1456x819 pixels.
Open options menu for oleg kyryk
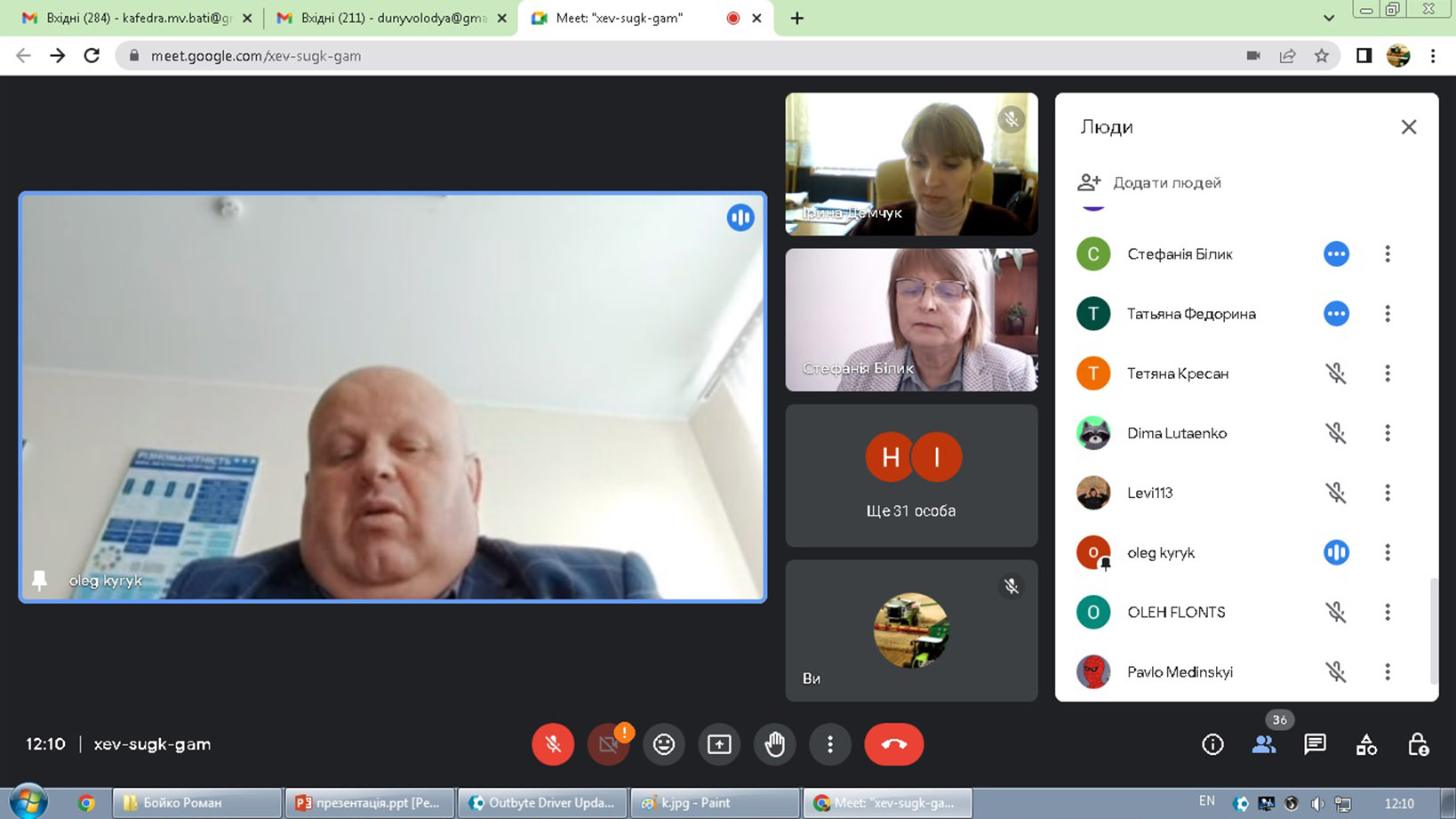tap(1388, 552)
